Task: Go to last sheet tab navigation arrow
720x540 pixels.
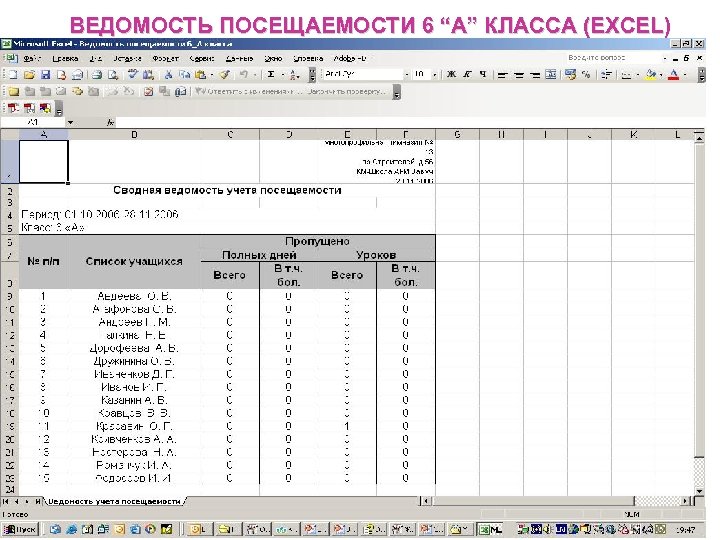Action: click(x=38, y=501)
